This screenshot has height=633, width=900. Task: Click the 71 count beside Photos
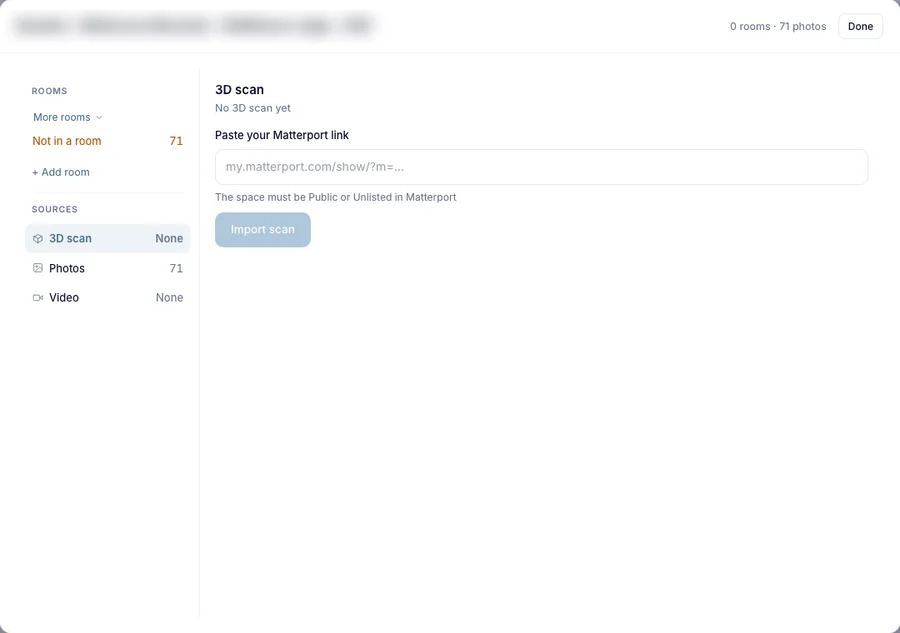176,268
